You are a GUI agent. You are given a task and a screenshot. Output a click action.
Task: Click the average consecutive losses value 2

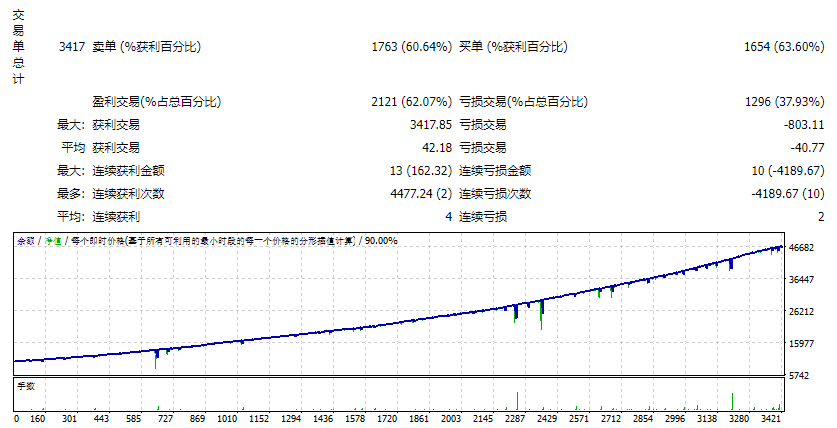(x=821, y=217)
